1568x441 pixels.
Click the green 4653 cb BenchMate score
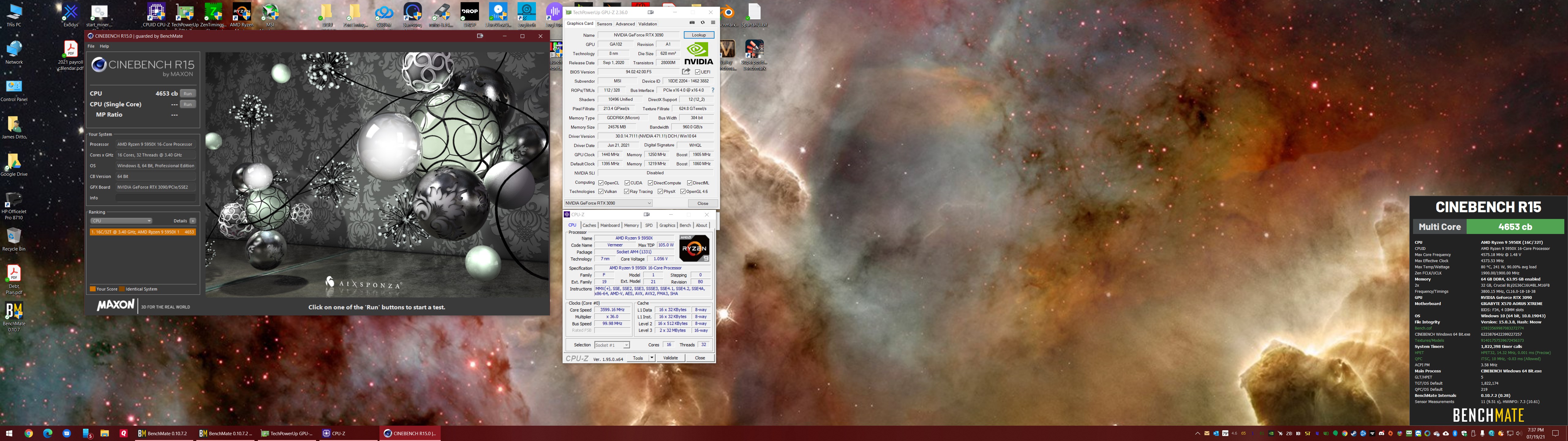[1515, 227]
